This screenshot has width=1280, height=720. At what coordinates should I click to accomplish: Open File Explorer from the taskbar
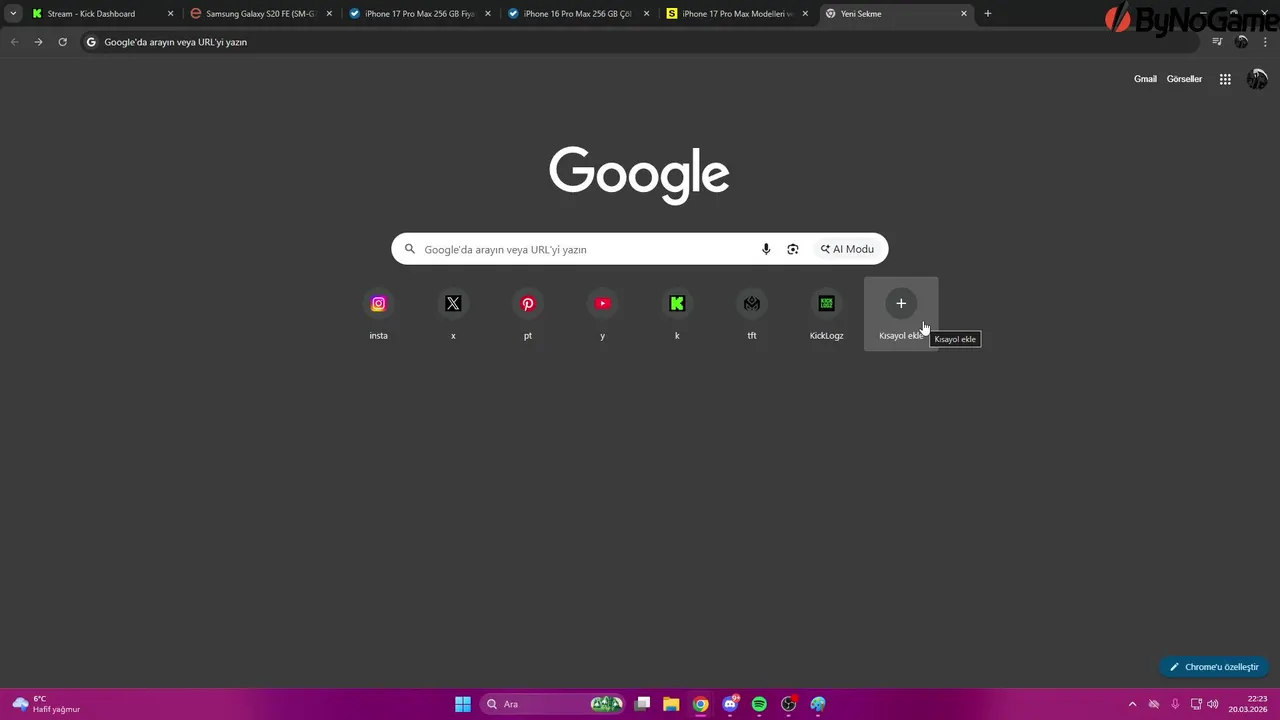pos(672,704)
